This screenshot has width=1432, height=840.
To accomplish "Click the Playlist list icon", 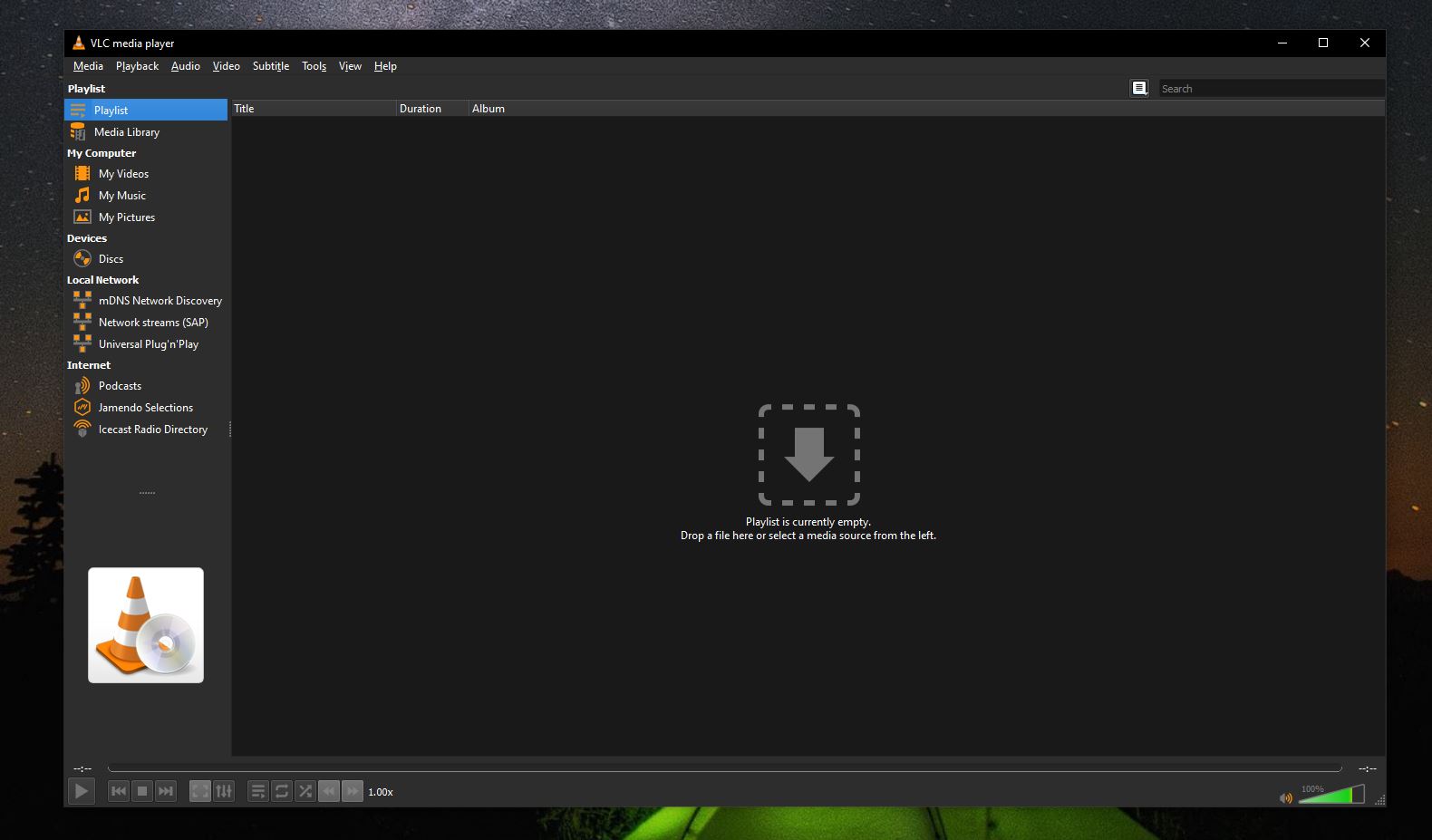I will pyautogui.click(x=78, y=110).
